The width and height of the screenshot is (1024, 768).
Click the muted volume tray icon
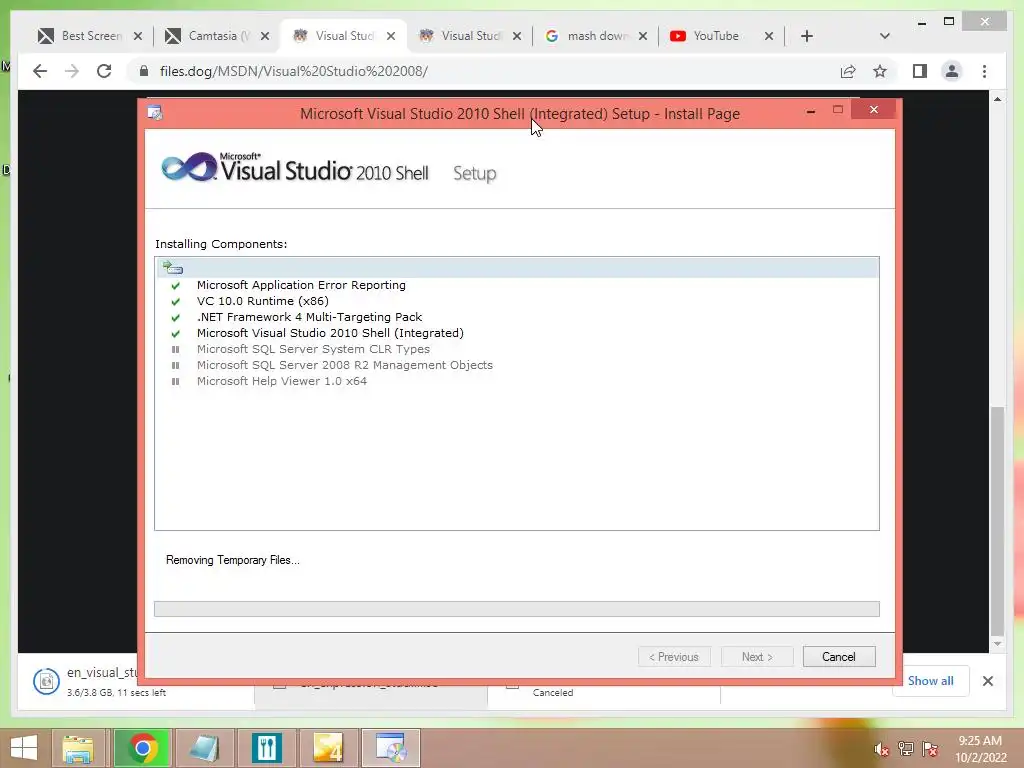coord(881,749)
